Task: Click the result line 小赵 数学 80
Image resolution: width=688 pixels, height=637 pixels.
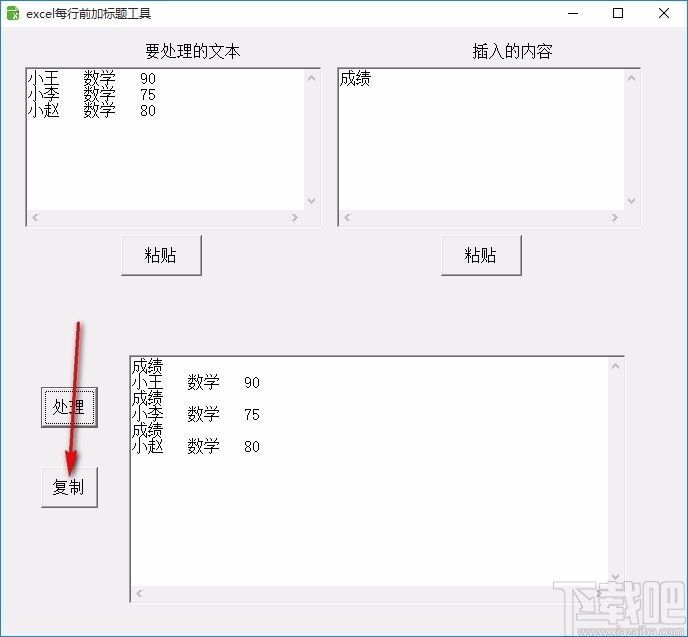Action: click(x=196, y=446)
